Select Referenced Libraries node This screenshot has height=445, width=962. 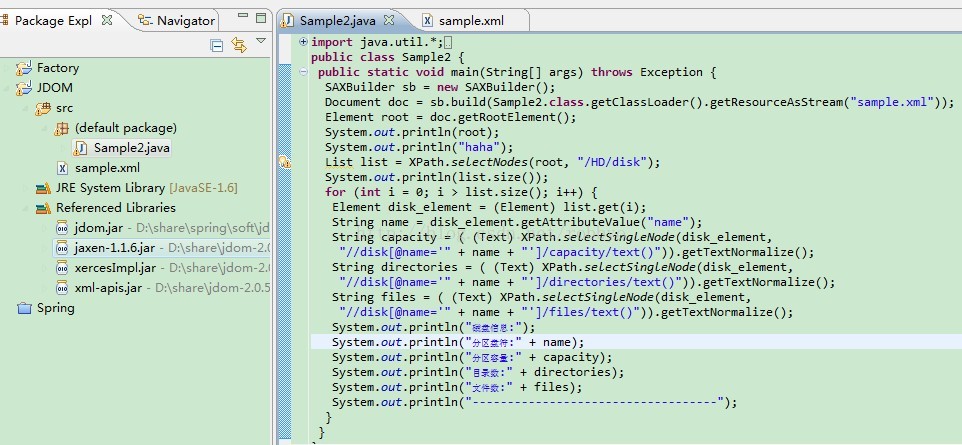click(116, 207)
